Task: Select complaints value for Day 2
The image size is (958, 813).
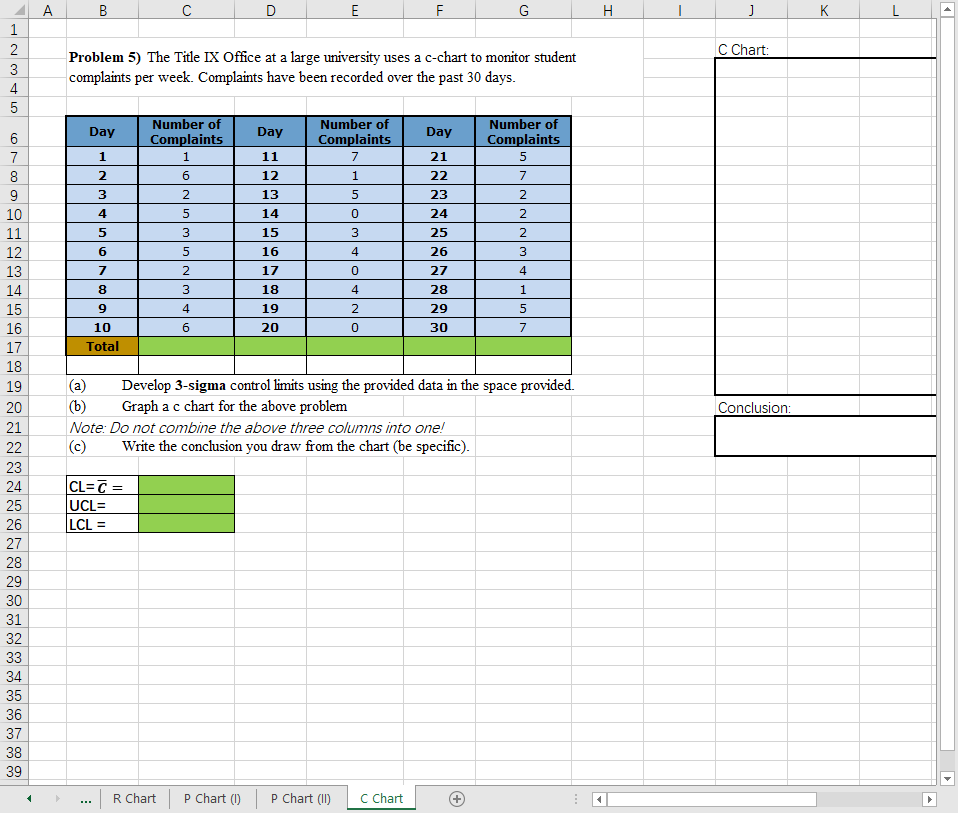Action: pos(186,175)
